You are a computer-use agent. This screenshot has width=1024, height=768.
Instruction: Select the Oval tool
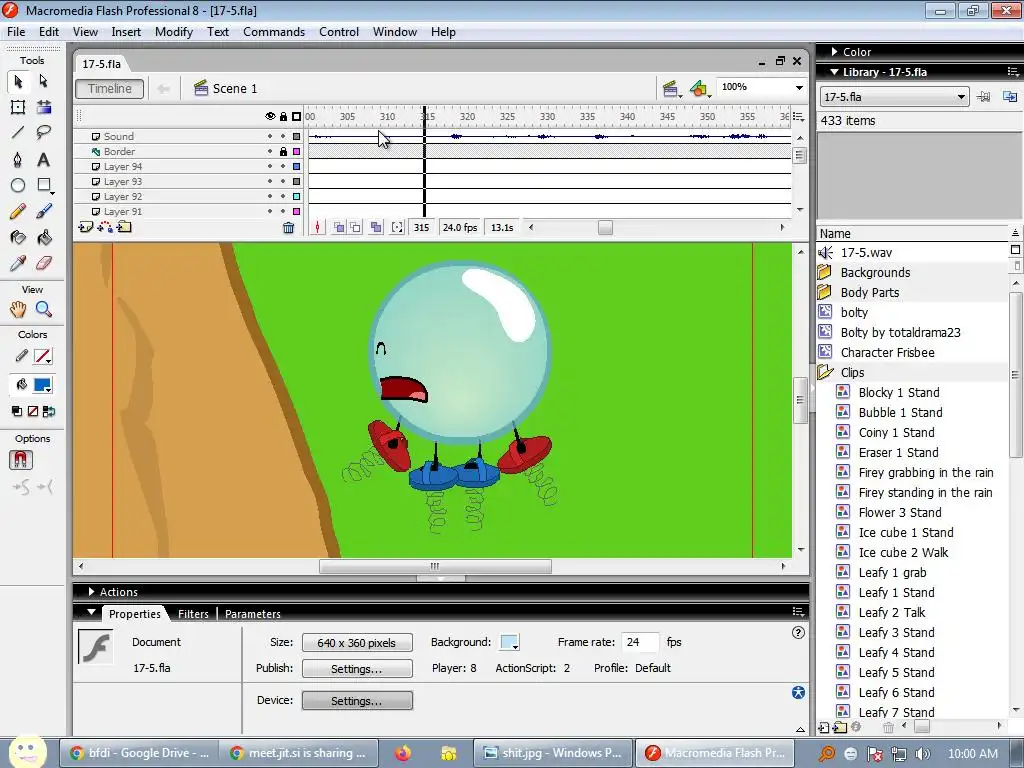coord(18,185)
